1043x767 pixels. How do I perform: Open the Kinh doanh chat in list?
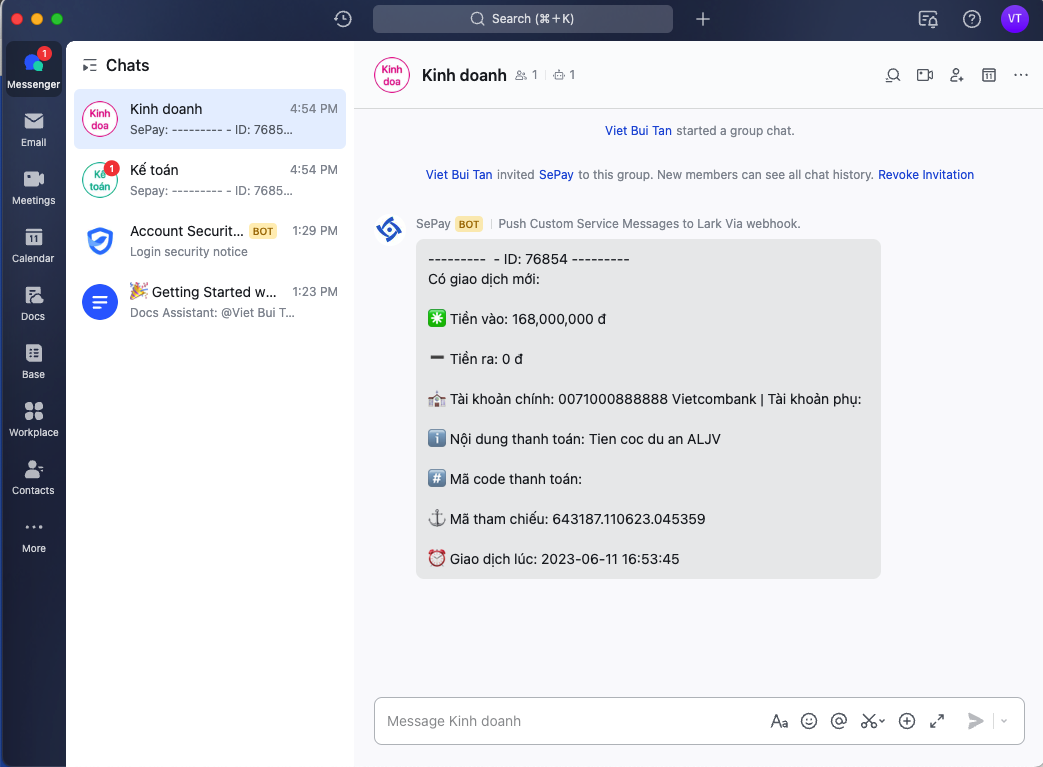coord(210,119)
